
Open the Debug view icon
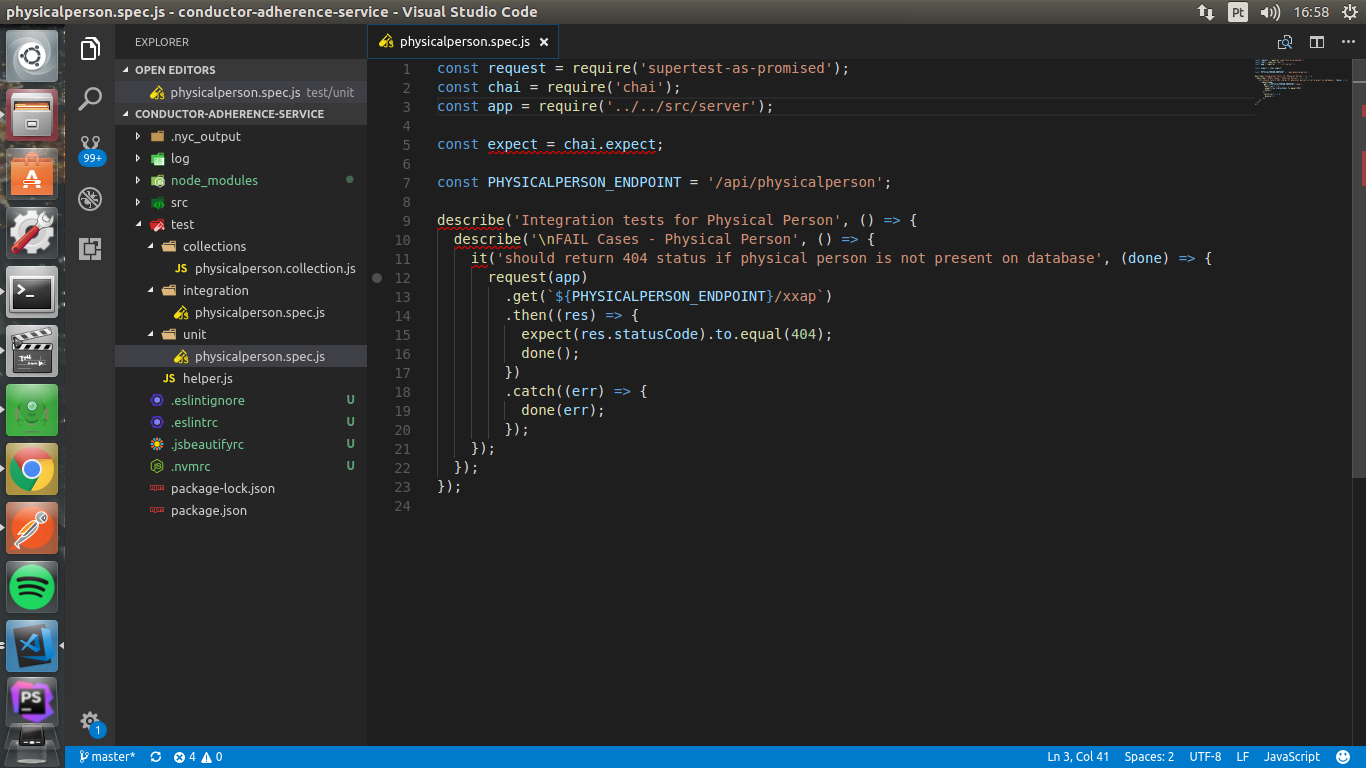pos(90,198)
